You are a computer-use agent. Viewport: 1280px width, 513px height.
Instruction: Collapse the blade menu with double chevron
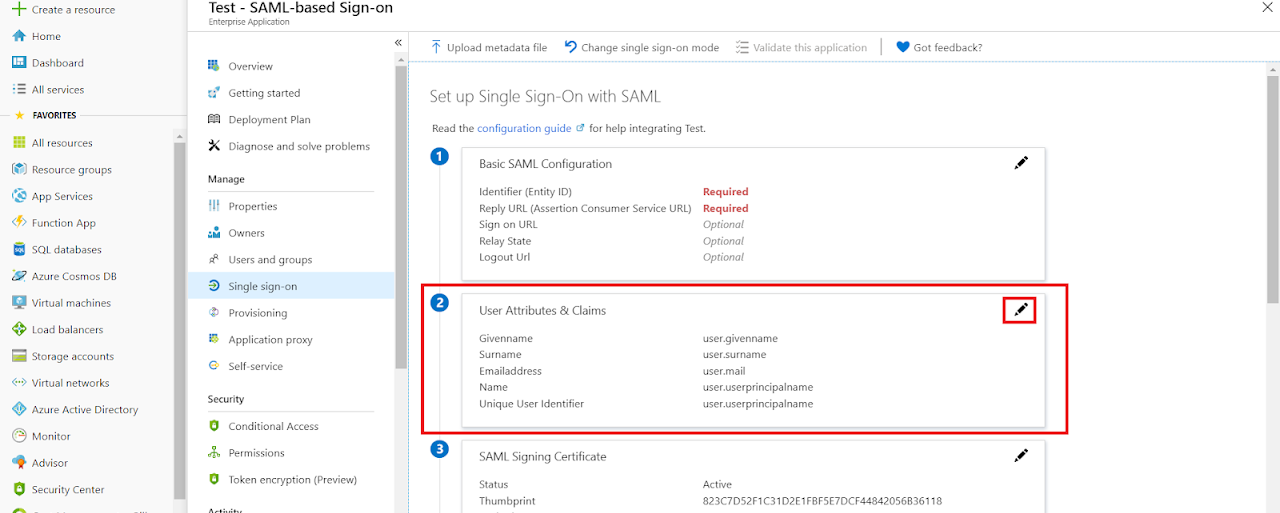[x=398, y=43]
